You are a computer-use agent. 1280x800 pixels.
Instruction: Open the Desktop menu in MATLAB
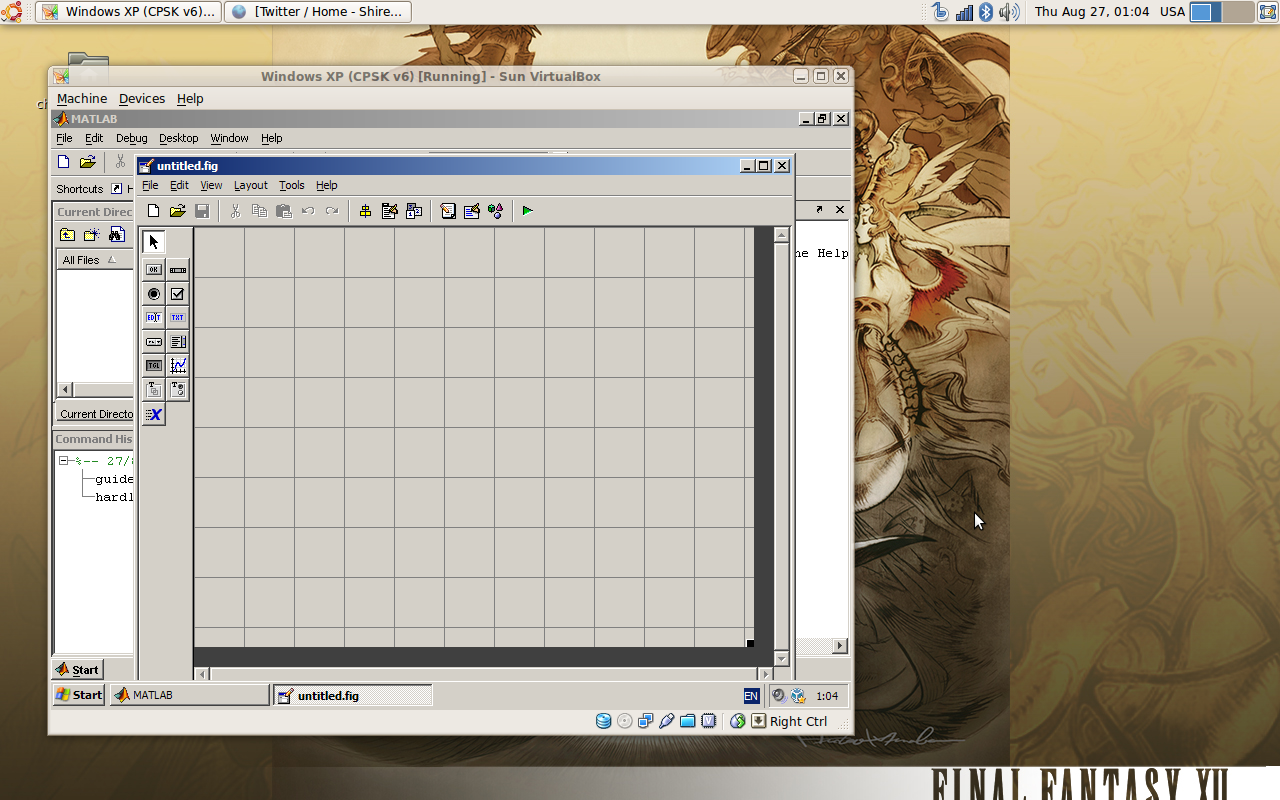tap(179, 138)
